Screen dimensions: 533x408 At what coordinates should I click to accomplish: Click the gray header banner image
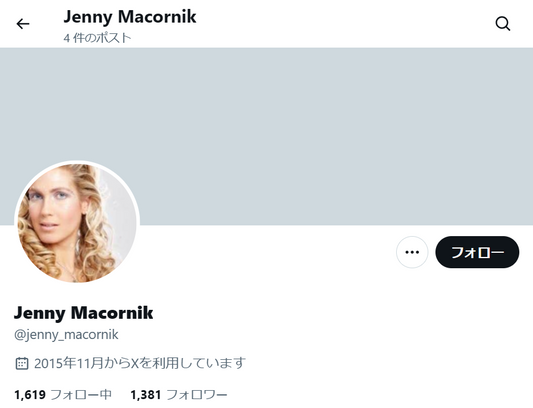(x=266, y=136)
